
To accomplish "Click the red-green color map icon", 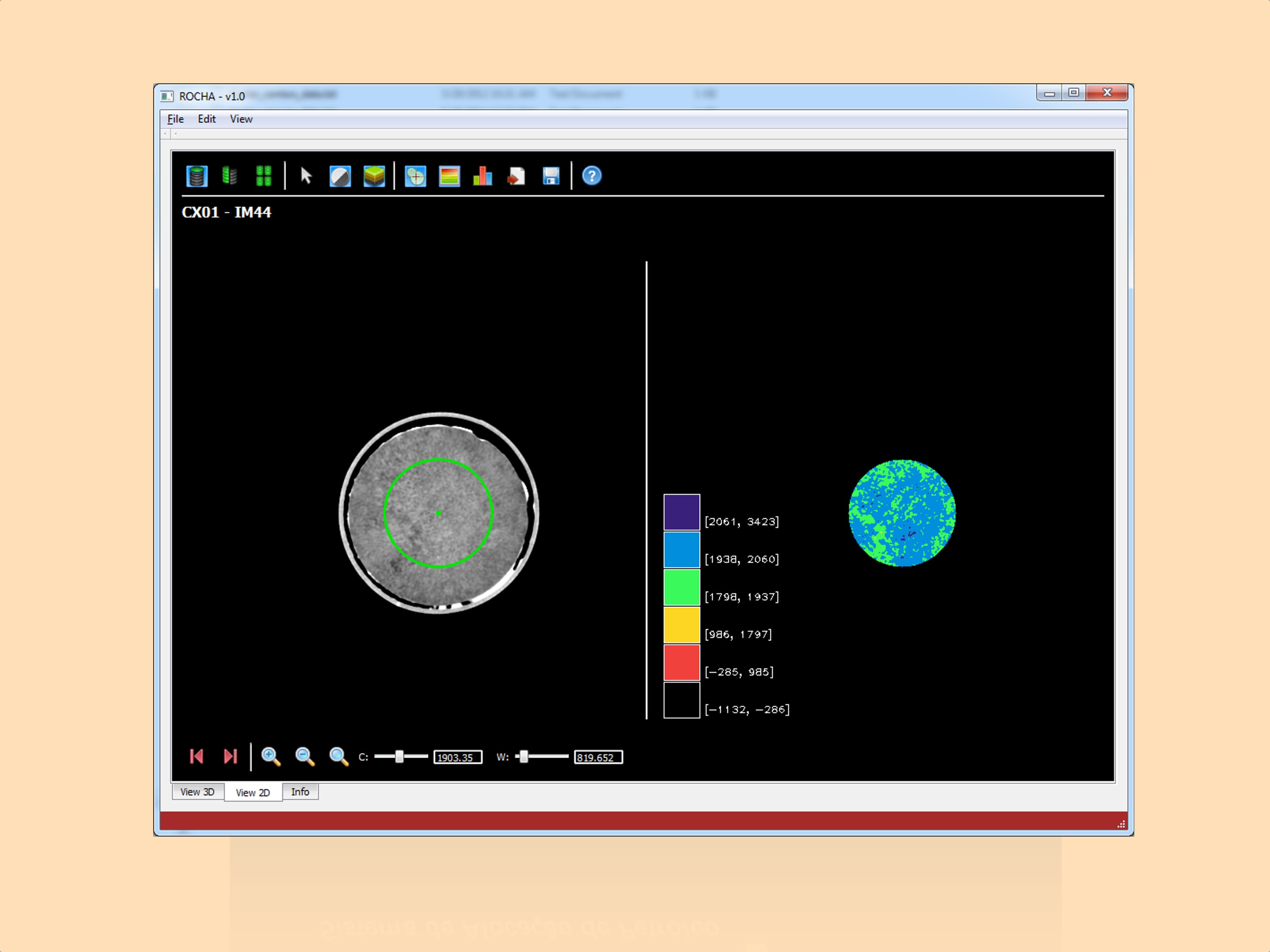I will pyautogui.click(x=449, y=176).
